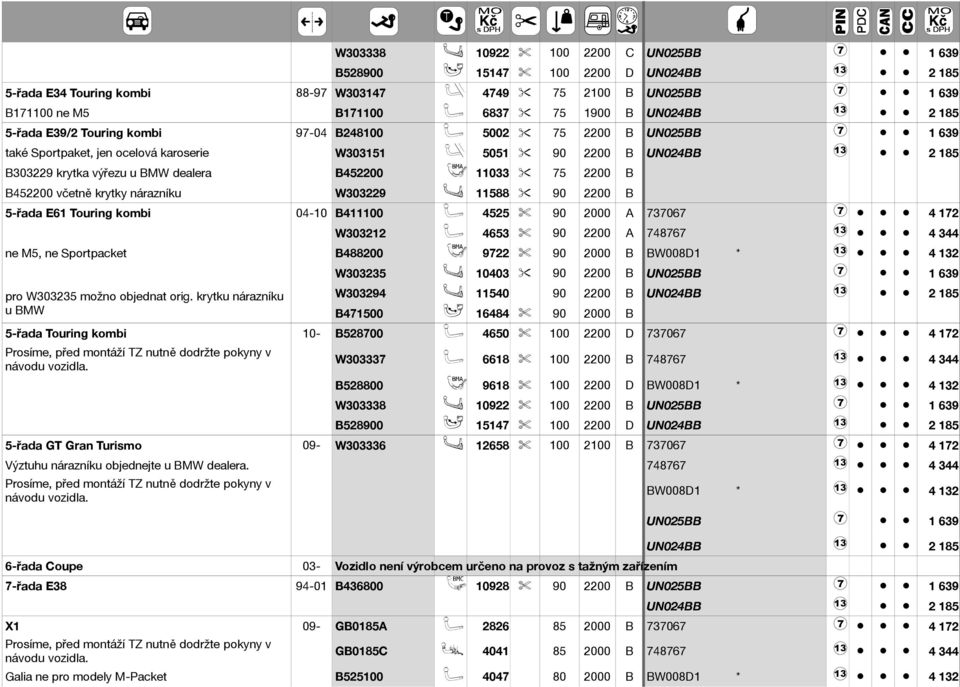This screenshot has height=687, width=960.
Task: Click part number 'W303336'
Action: pos(360,446)
